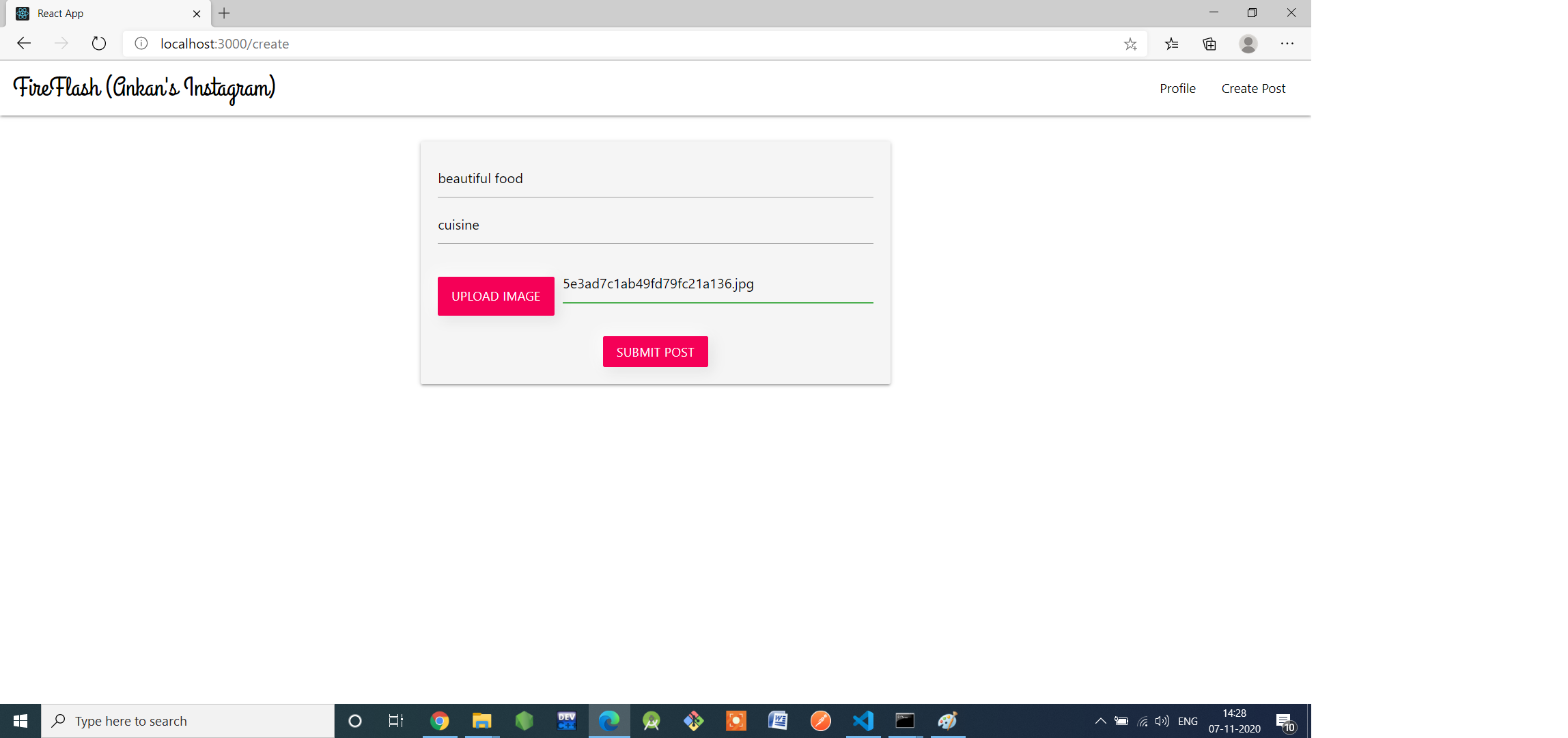Viewport: 1568px width, 738px height.
Task: Show hidden system tray icons chevron
Action: click(x=1100, y=721)
